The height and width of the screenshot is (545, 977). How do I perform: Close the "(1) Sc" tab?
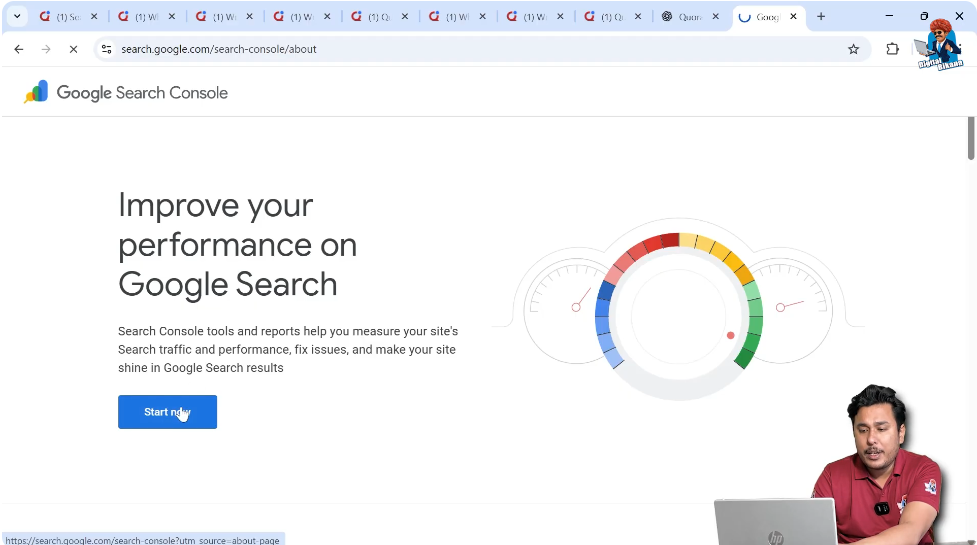(x=94, y=17)
